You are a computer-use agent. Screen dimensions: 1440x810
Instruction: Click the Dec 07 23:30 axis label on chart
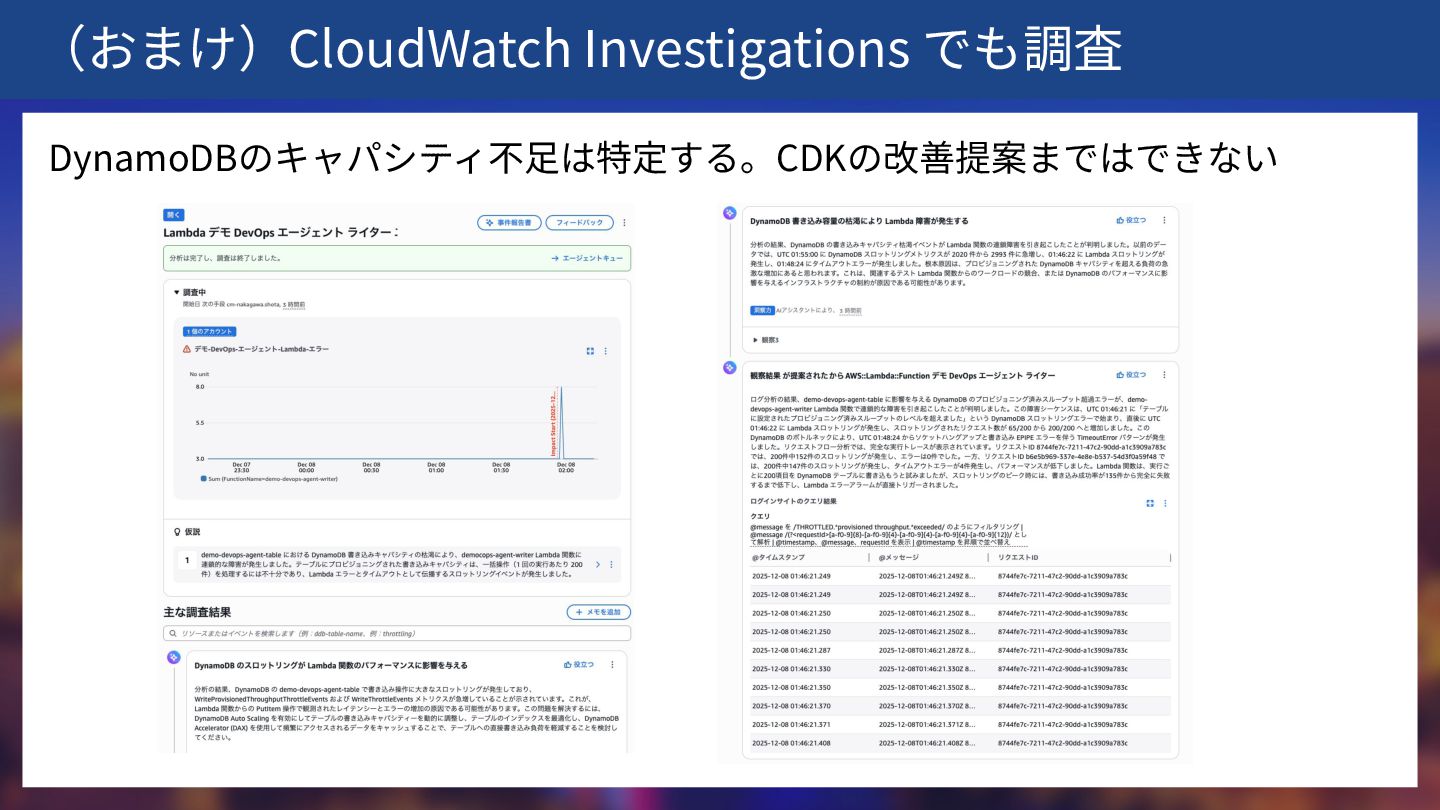click(241, 468)
